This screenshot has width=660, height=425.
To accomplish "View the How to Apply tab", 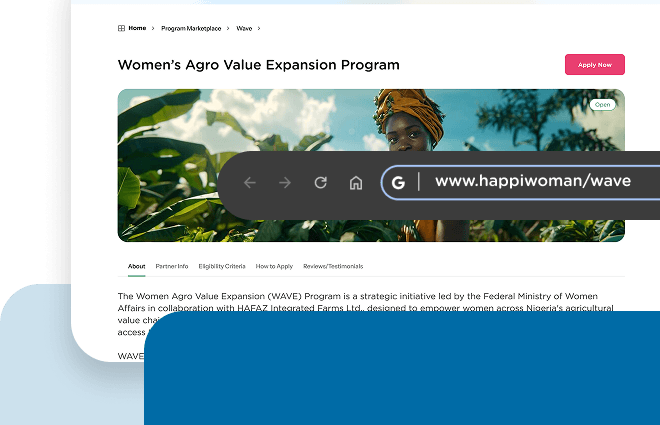I will (274, 266).
